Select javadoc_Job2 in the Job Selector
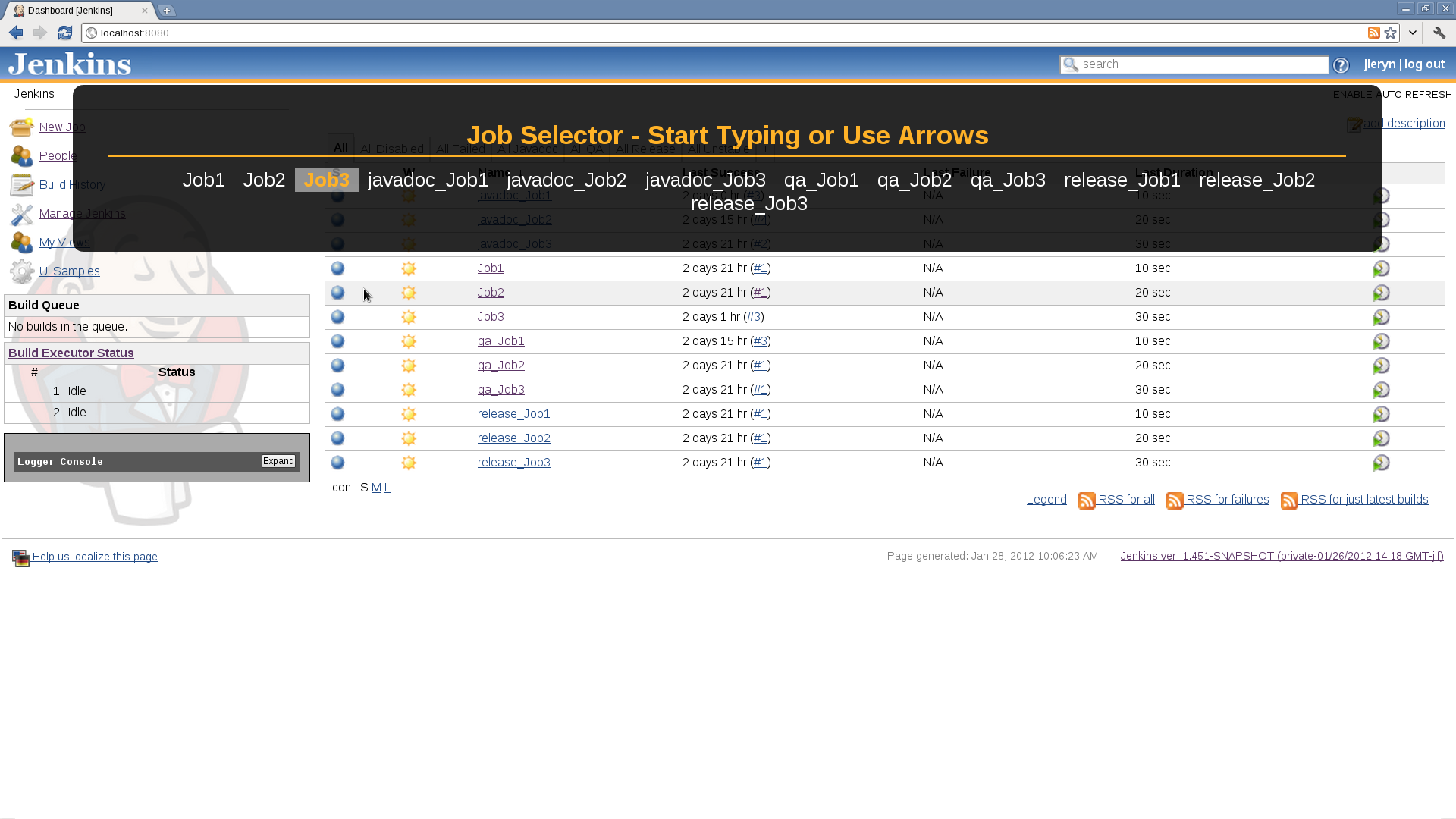This screenshot has width=1456, height=819. click(566, 180)
